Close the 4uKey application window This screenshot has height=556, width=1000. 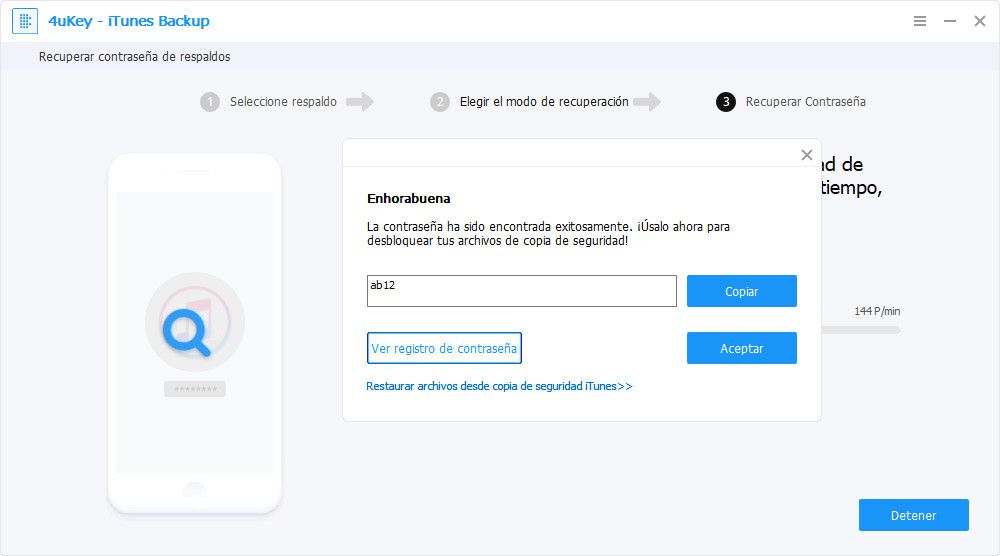(x=980, y=21)
